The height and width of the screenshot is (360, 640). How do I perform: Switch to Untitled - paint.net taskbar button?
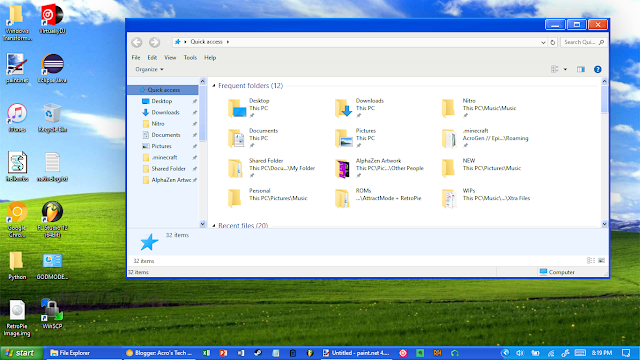pos(356,353)
